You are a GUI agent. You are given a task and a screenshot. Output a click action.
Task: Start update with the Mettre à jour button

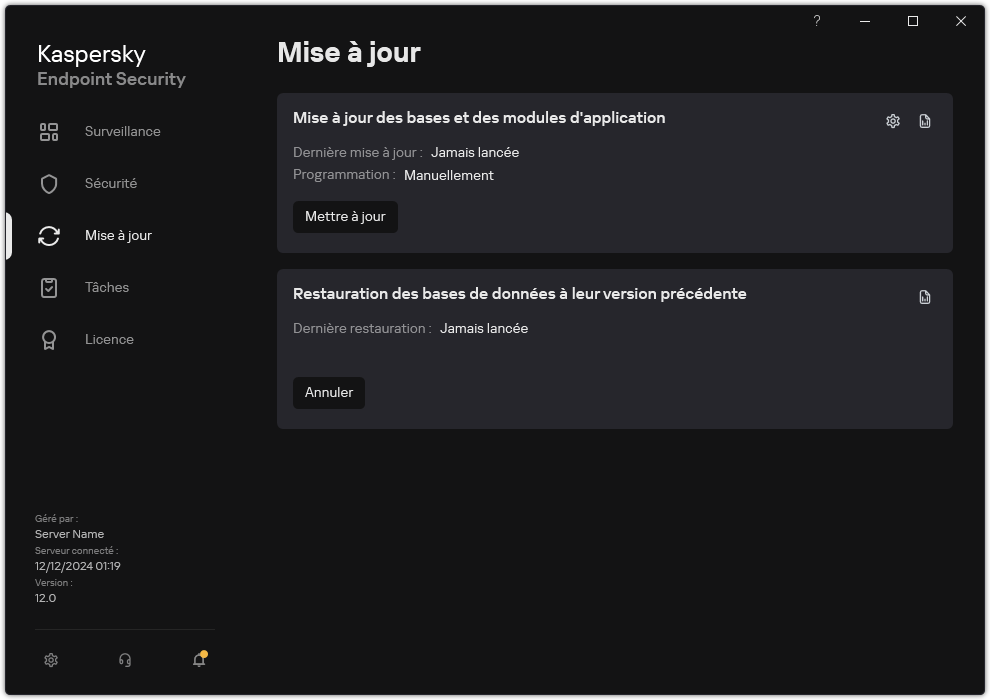tap(345, 216)
